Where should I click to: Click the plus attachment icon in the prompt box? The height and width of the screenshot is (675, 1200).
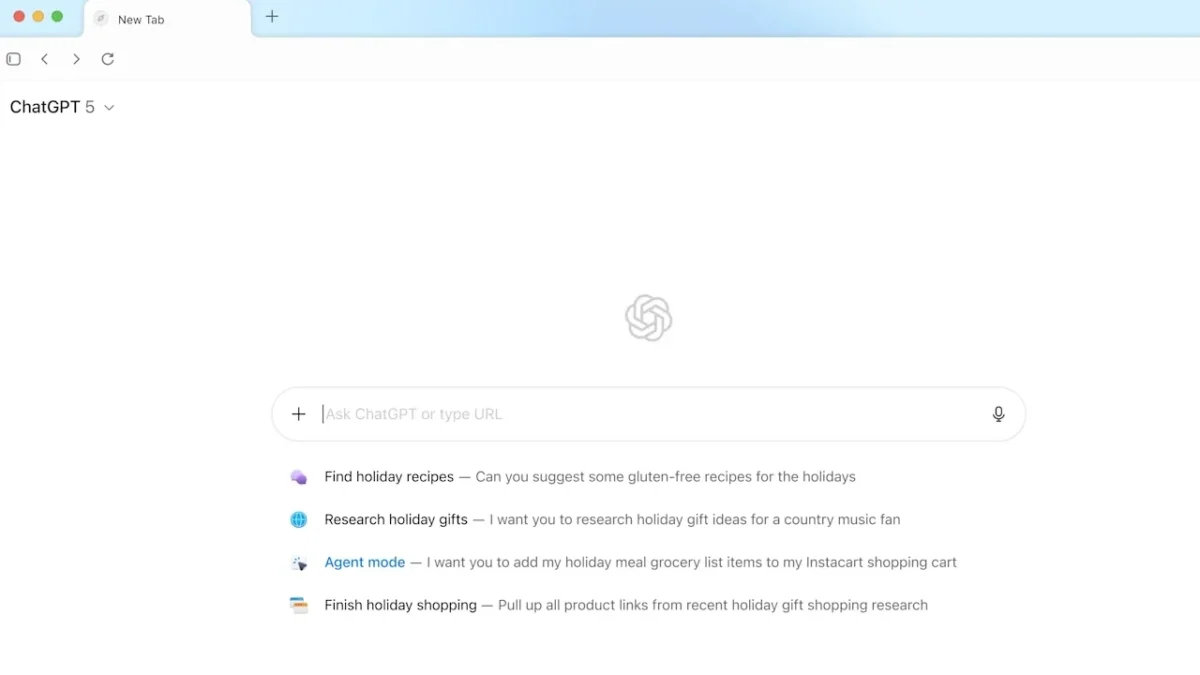[298, 414]
